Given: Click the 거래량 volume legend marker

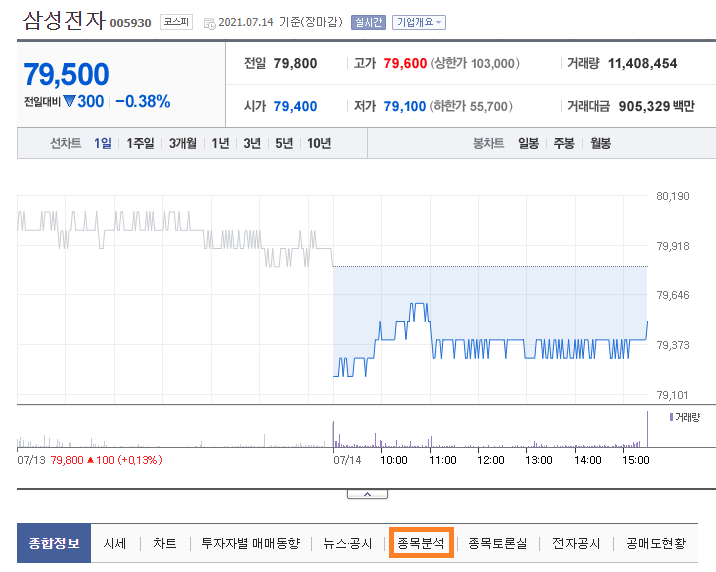Looking at the screenshot, I should [671, 417].
